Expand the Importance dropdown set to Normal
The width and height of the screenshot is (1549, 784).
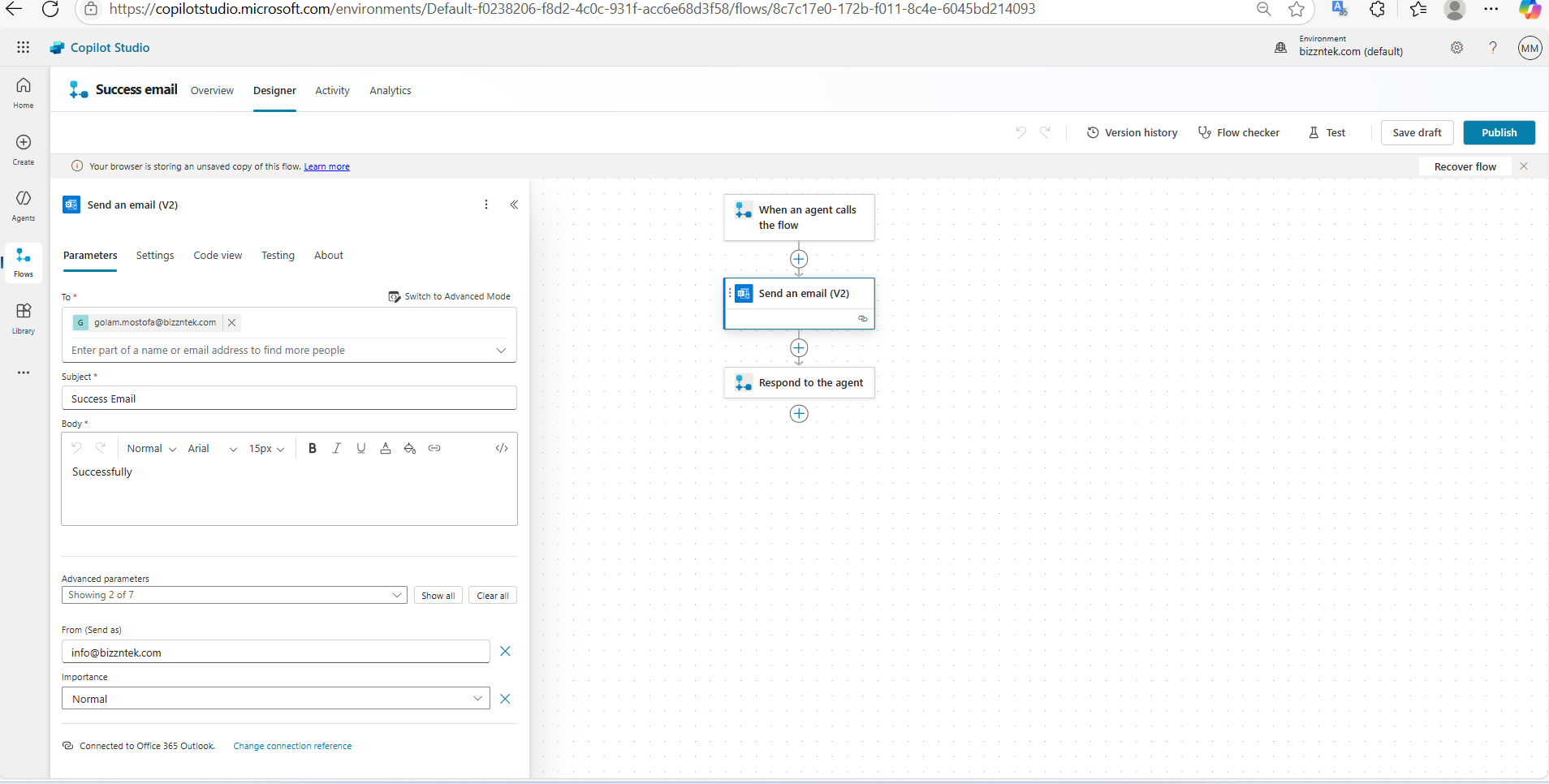coord(478,698)
